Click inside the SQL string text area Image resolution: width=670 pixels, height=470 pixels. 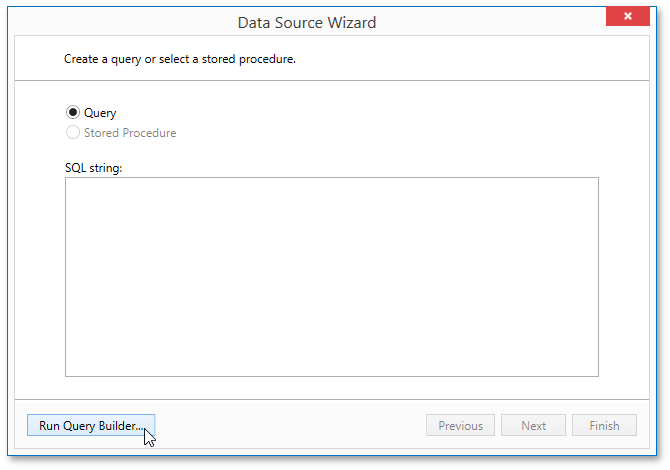click(x=331, y=276)
